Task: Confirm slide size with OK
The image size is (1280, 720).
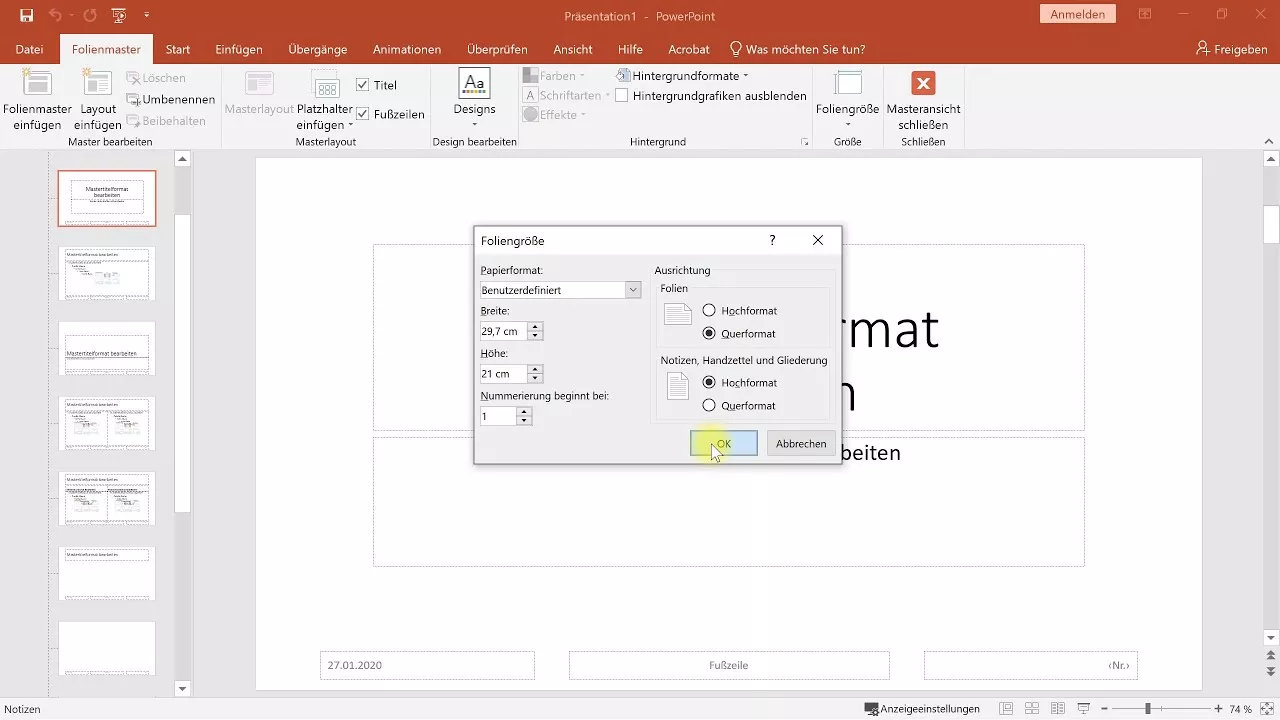Action: pyautogui.click(x=723, y=444)
